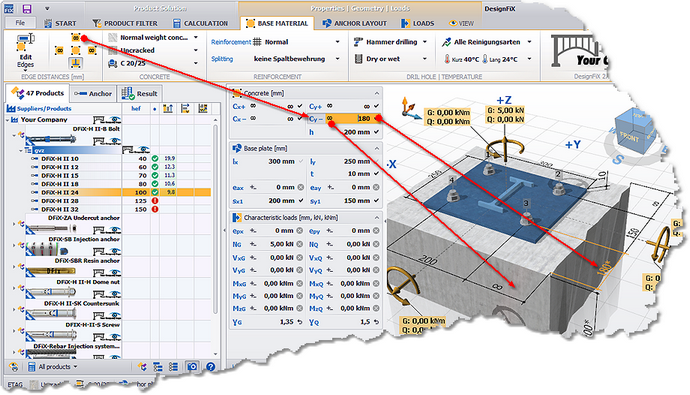Open the Result tab
Viewport: 690px width, 395px height.
(139, 93)
